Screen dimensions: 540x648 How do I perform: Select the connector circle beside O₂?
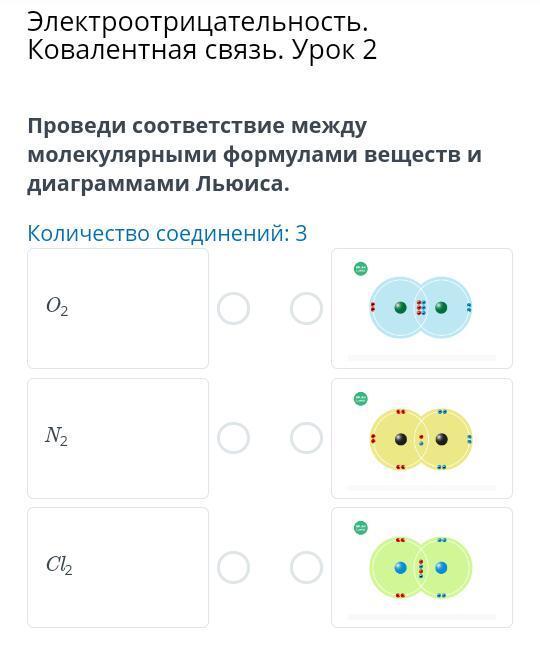[233, 308]
